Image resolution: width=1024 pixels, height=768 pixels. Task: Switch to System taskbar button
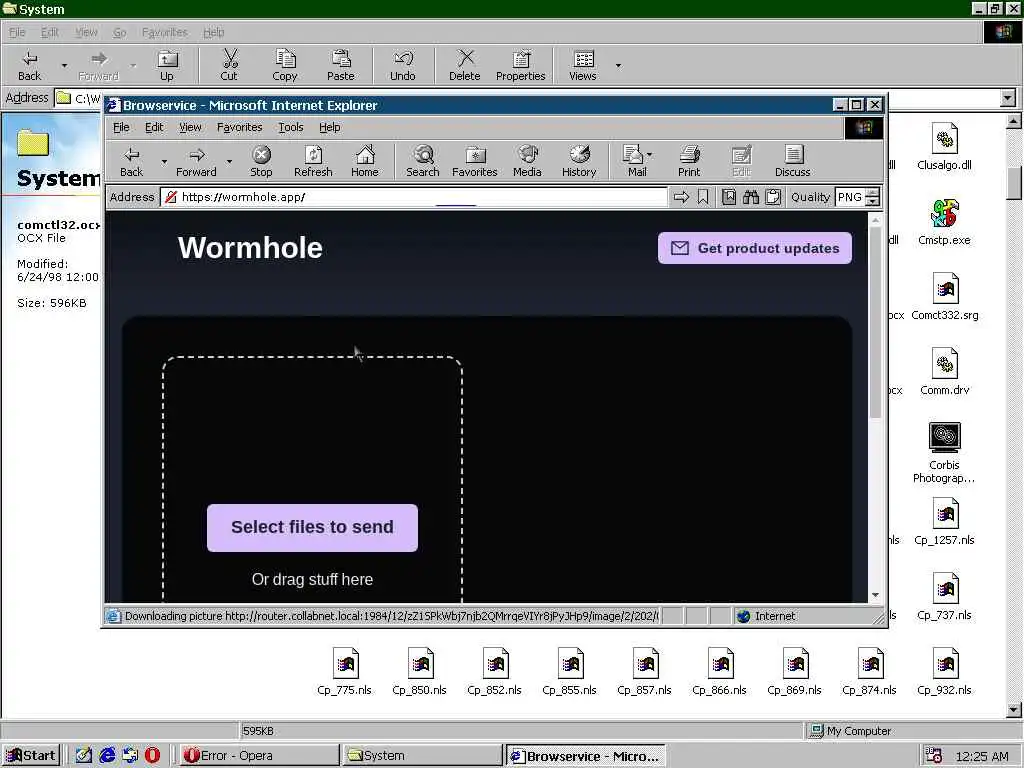(x=422, y=756)
